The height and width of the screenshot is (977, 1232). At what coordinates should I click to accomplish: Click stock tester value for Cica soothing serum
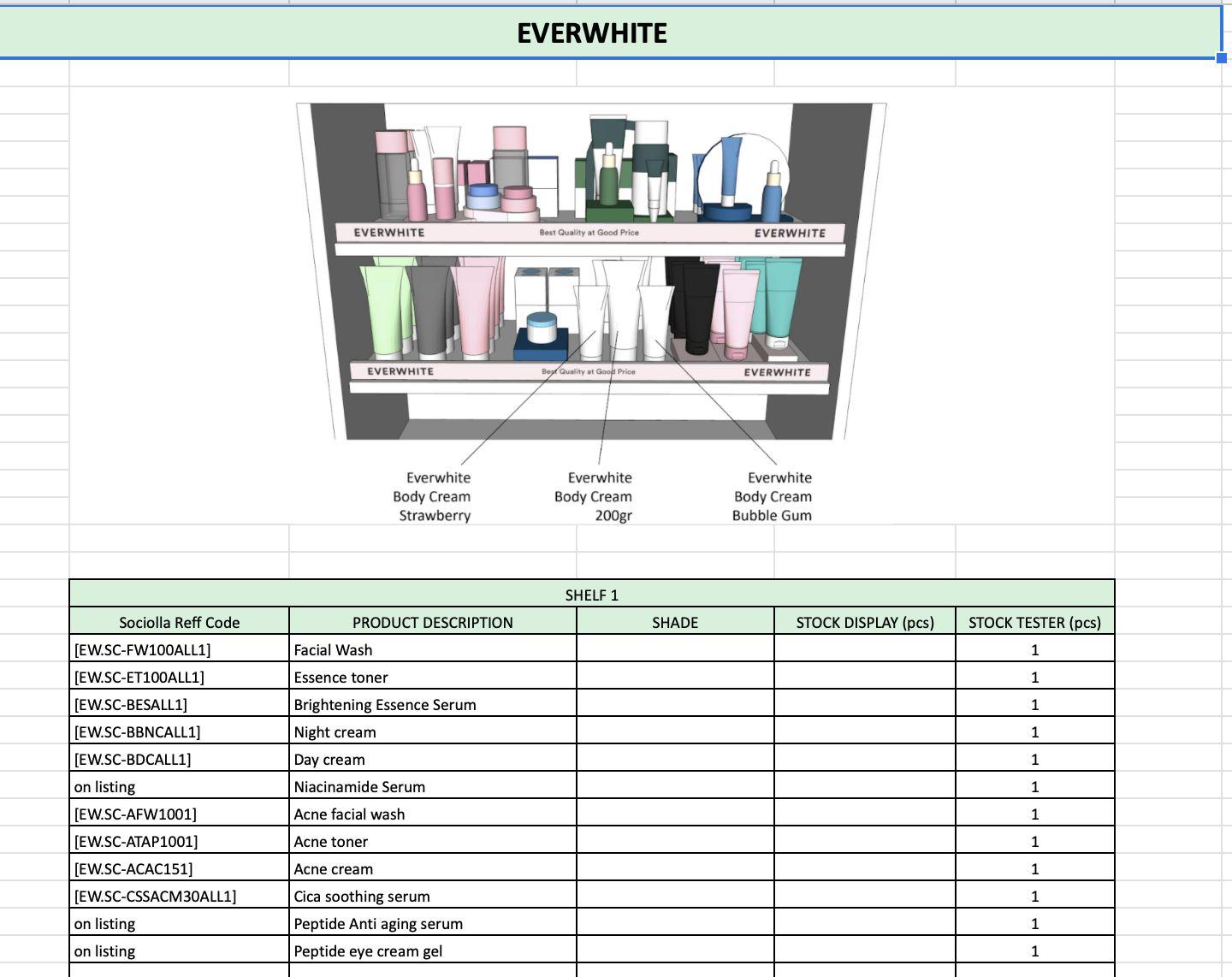click(1035, 896)
